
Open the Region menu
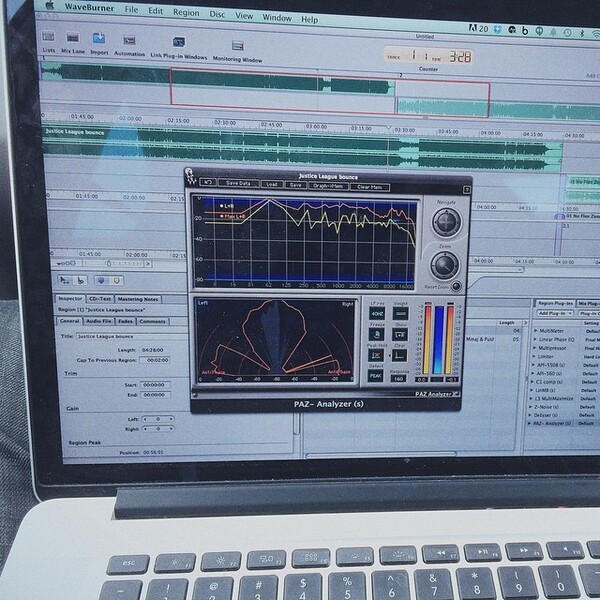186,13
